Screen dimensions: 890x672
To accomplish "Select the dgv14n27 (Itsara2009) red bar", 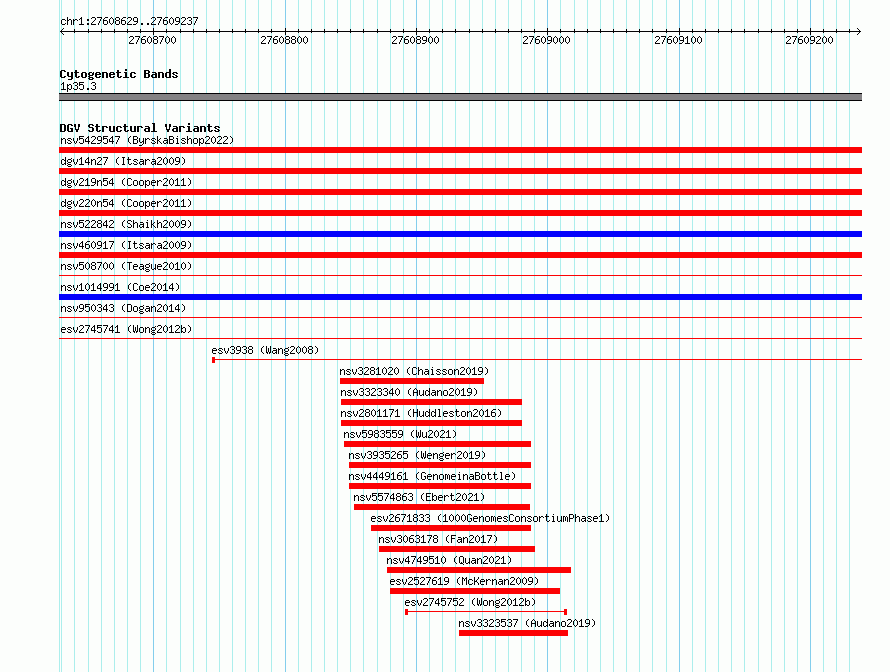I will click(460, 171).
